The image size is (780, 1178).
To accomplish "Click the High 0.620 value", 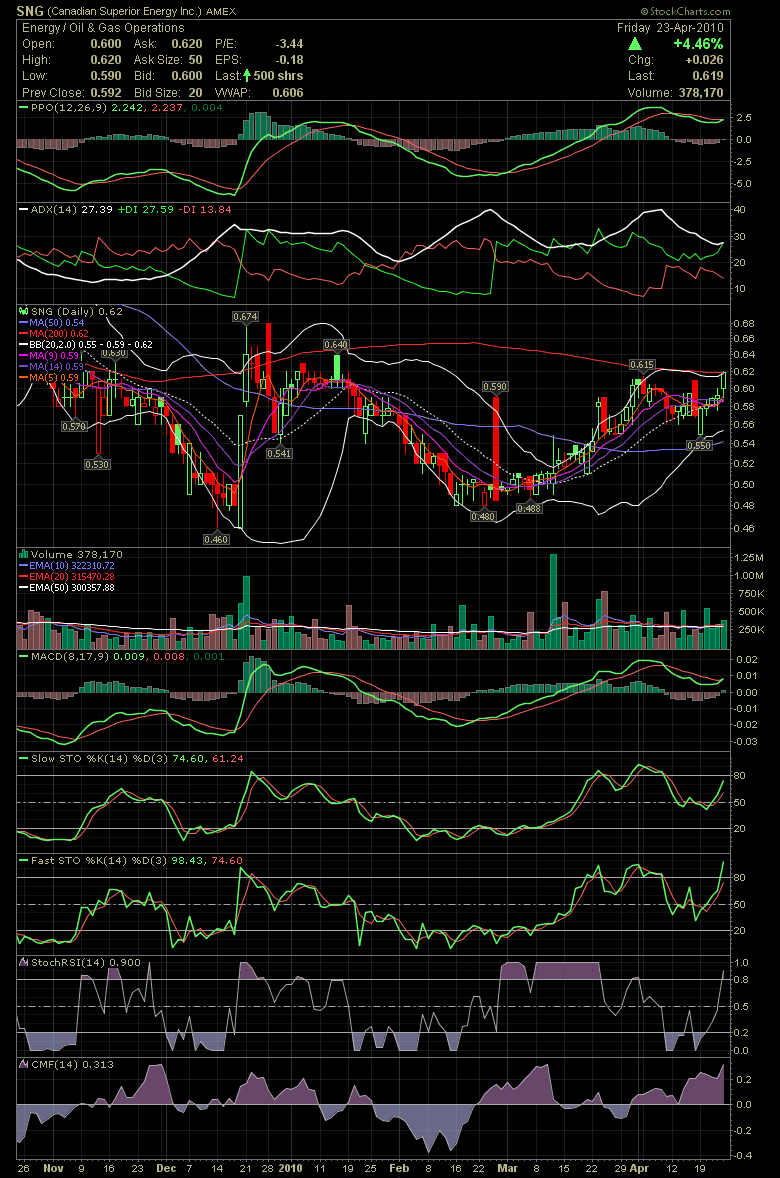I will tap(106, 60).
